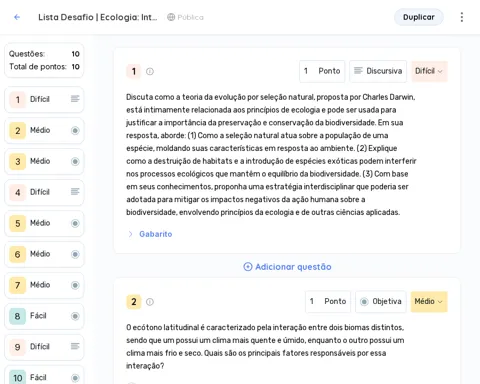Screen dimensions: 480x384
Task: Open the Médio difficulty dropdown for question 2
Action: 429,302
